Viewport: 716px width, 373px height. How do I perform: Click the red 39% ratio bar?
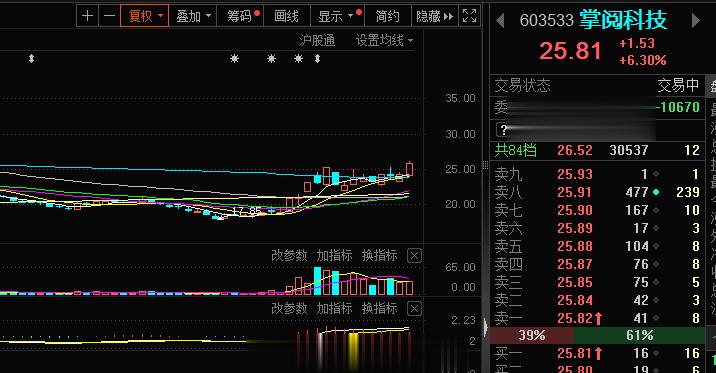pos(532,336)
